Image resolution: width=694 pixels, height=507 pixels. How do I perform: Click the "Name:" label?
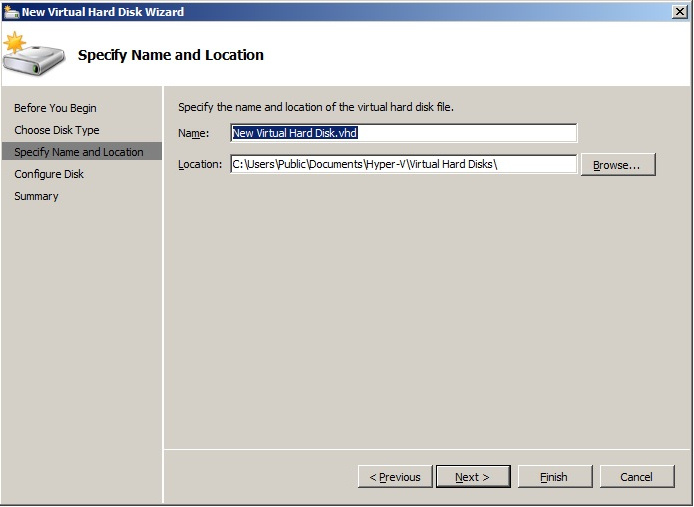coord(193,134)
